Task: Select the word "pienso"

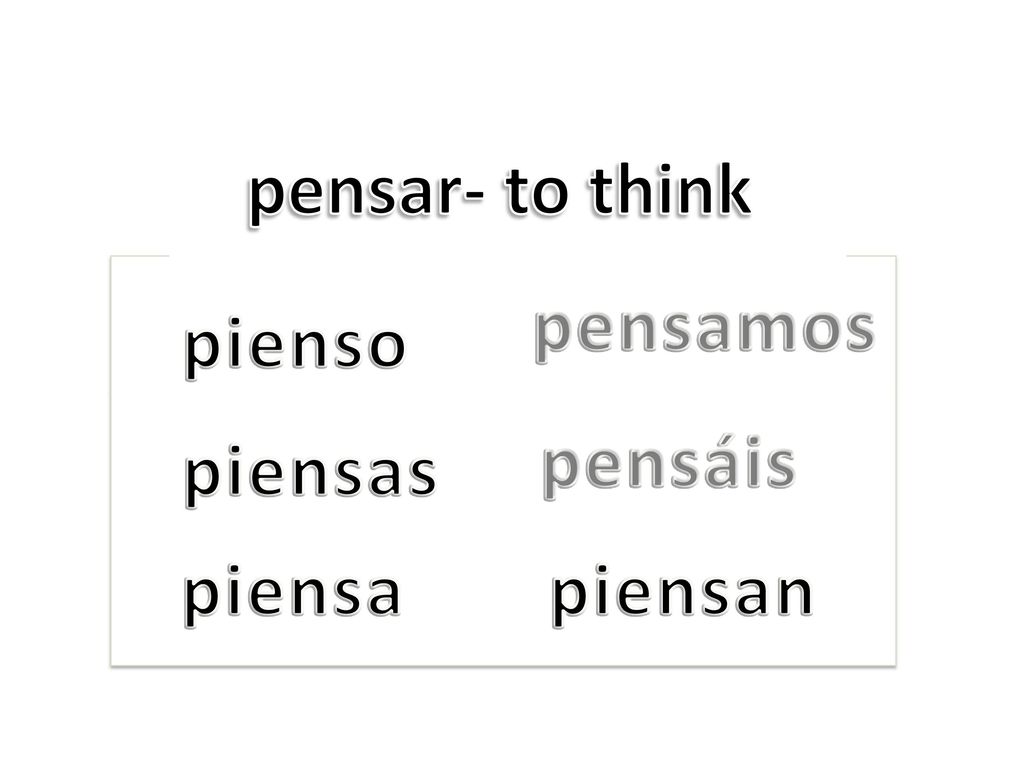Action: [x=295, y=347]
